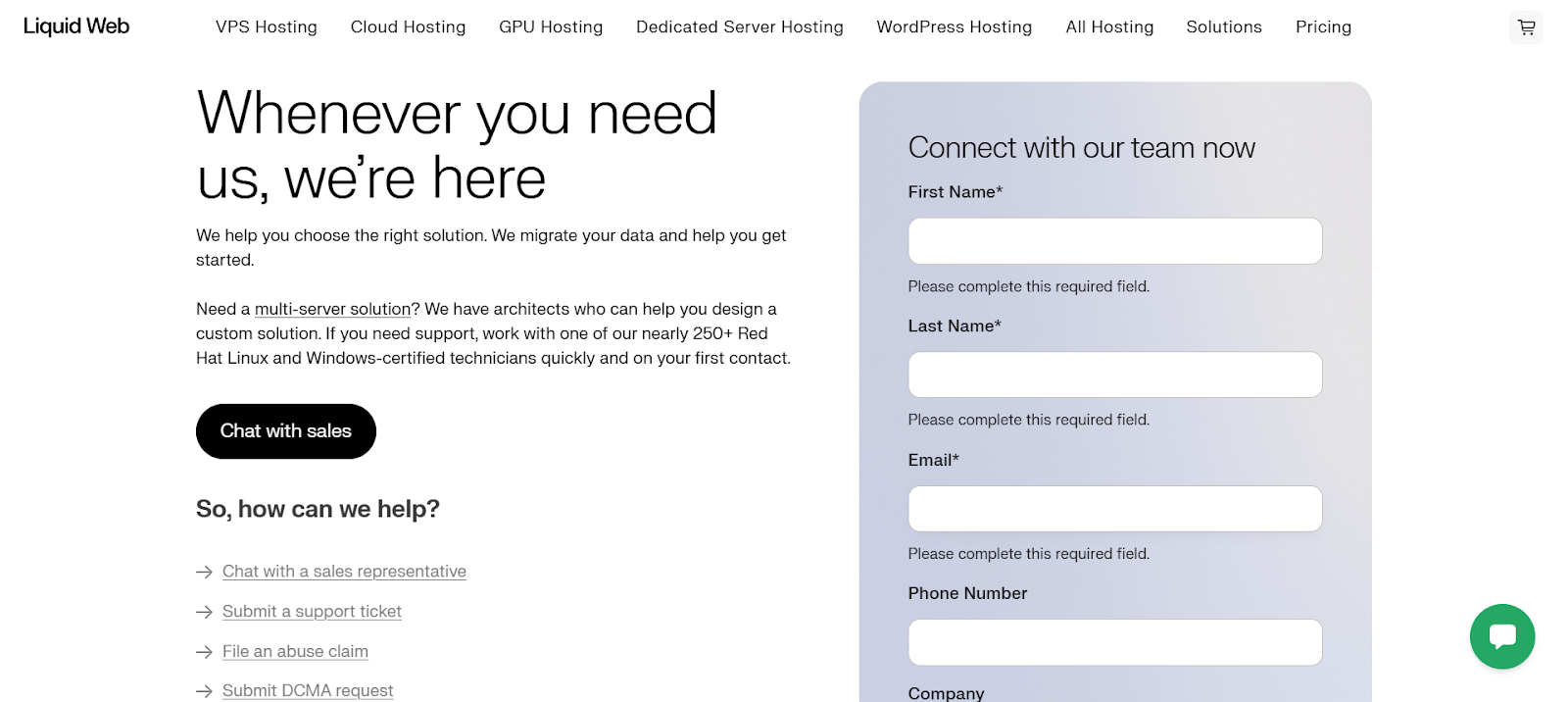Open Solutions menu
Image resolution: width=1568 pixels, height=702 pixels.
pos(1224,27)
